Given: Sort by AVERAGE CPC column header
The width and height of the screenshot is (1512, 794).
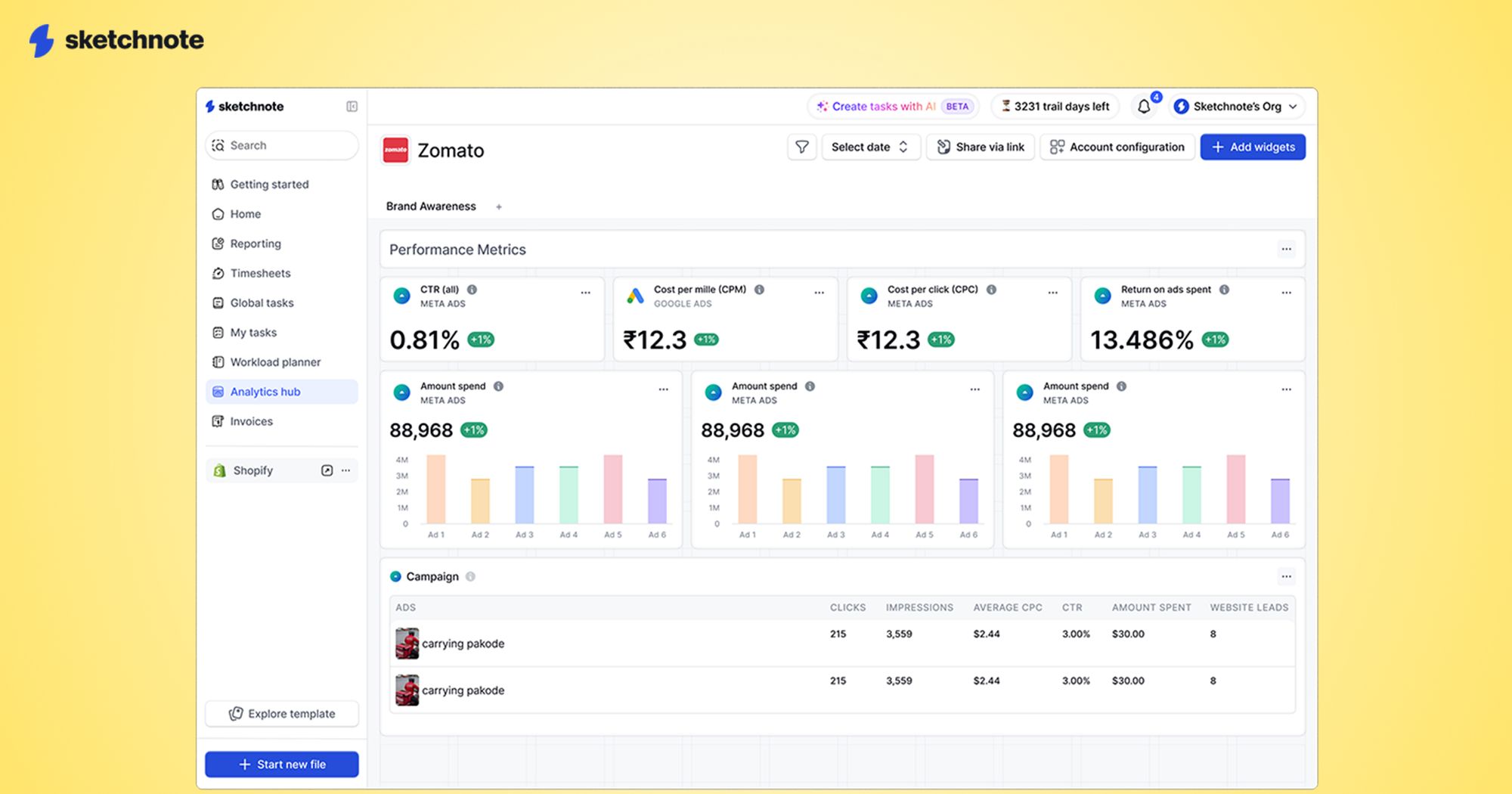Looking at the screenshot, I should 1008,607.
